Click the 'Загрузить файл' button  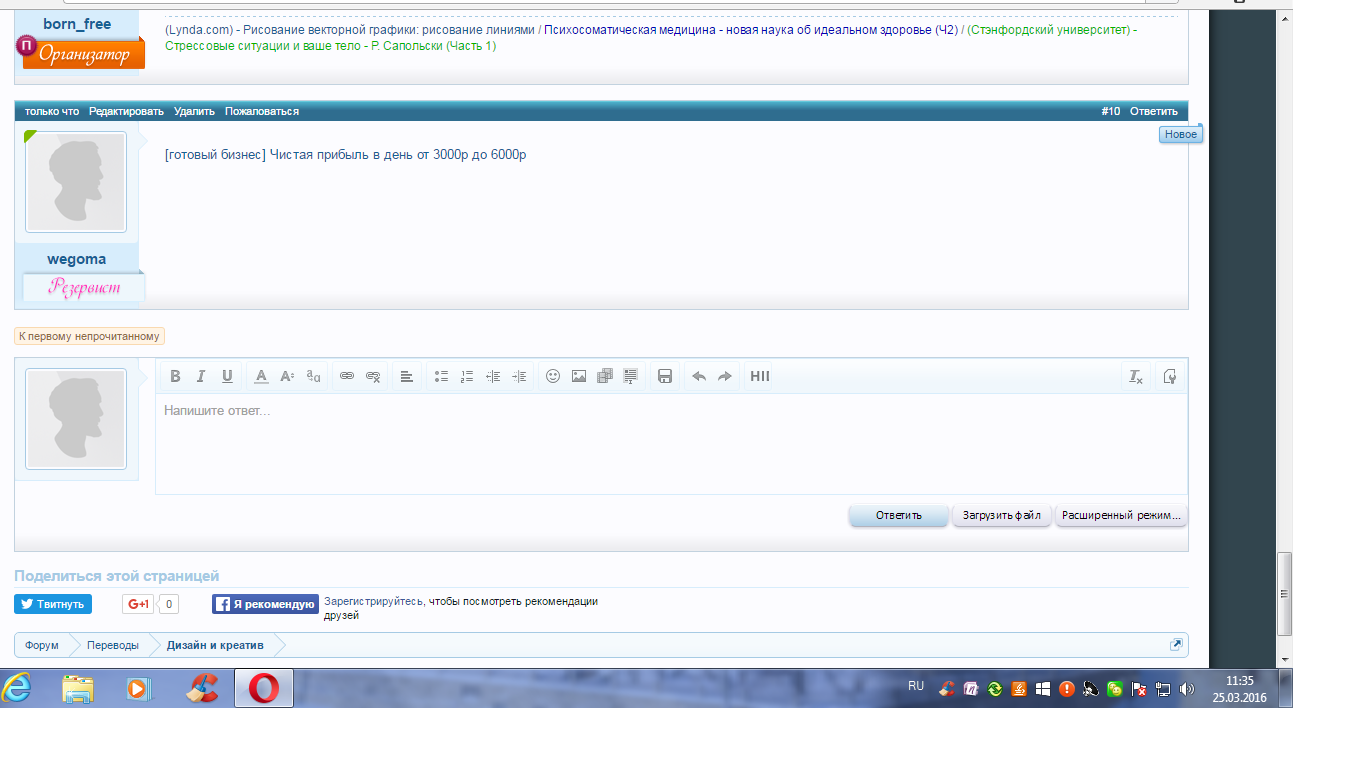pyautogui.click(x=1001, y=516)
